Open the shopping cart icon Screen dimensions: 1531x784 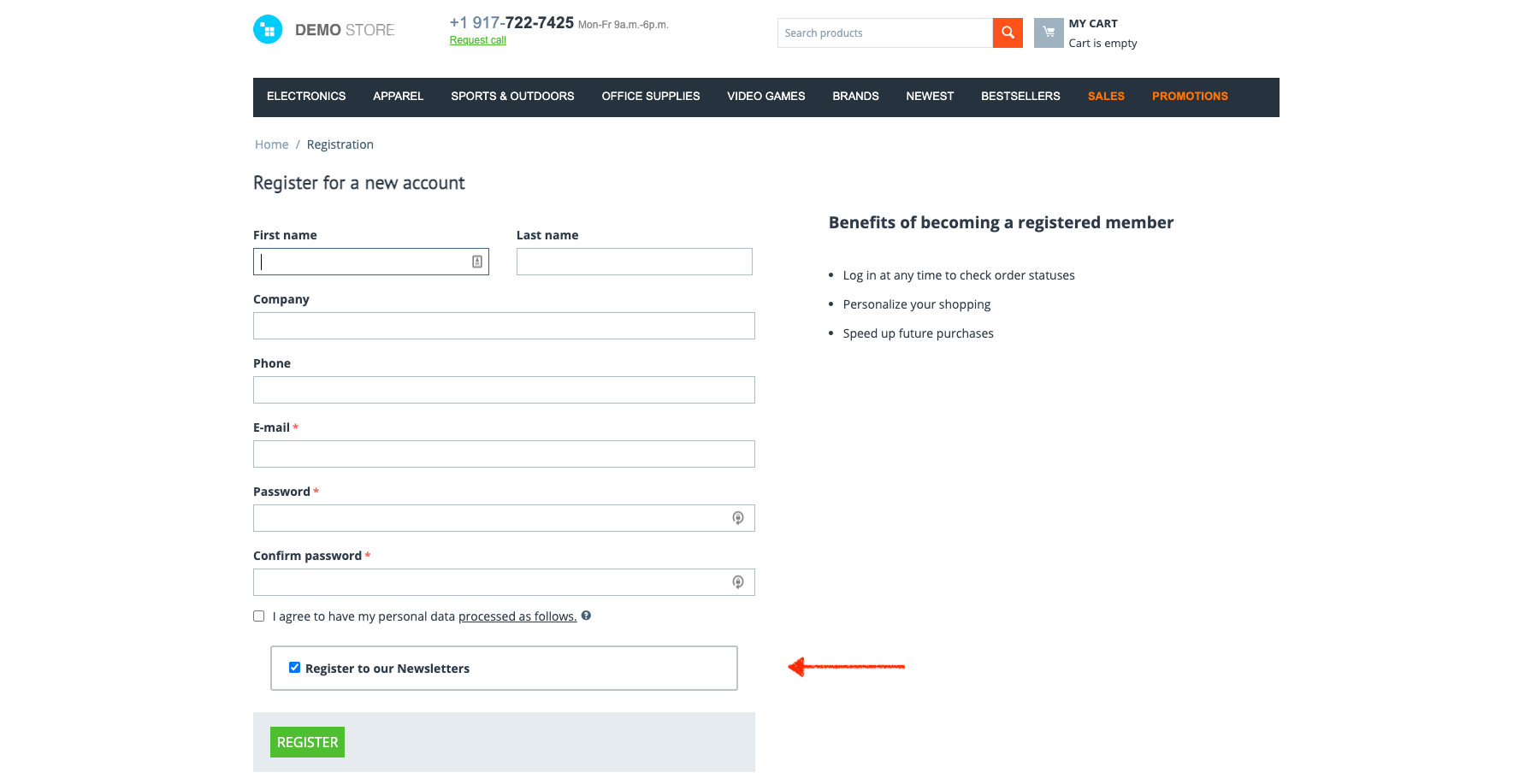(1048, 33)
